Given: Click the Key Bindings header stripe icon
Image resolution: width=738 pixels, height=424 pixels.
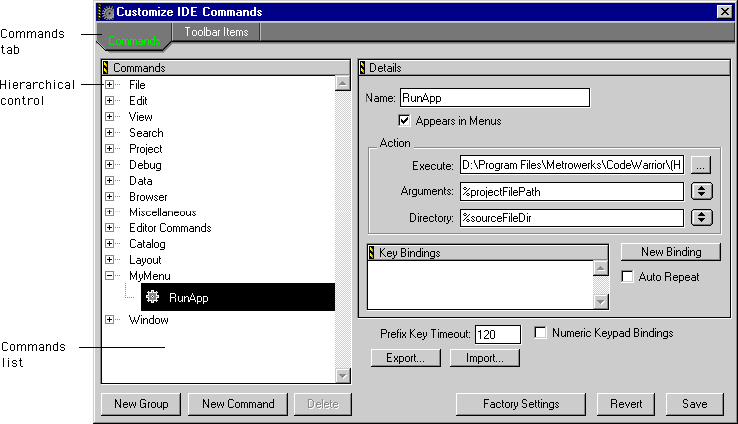Looking at the screenshot, I should click(371, 253).
